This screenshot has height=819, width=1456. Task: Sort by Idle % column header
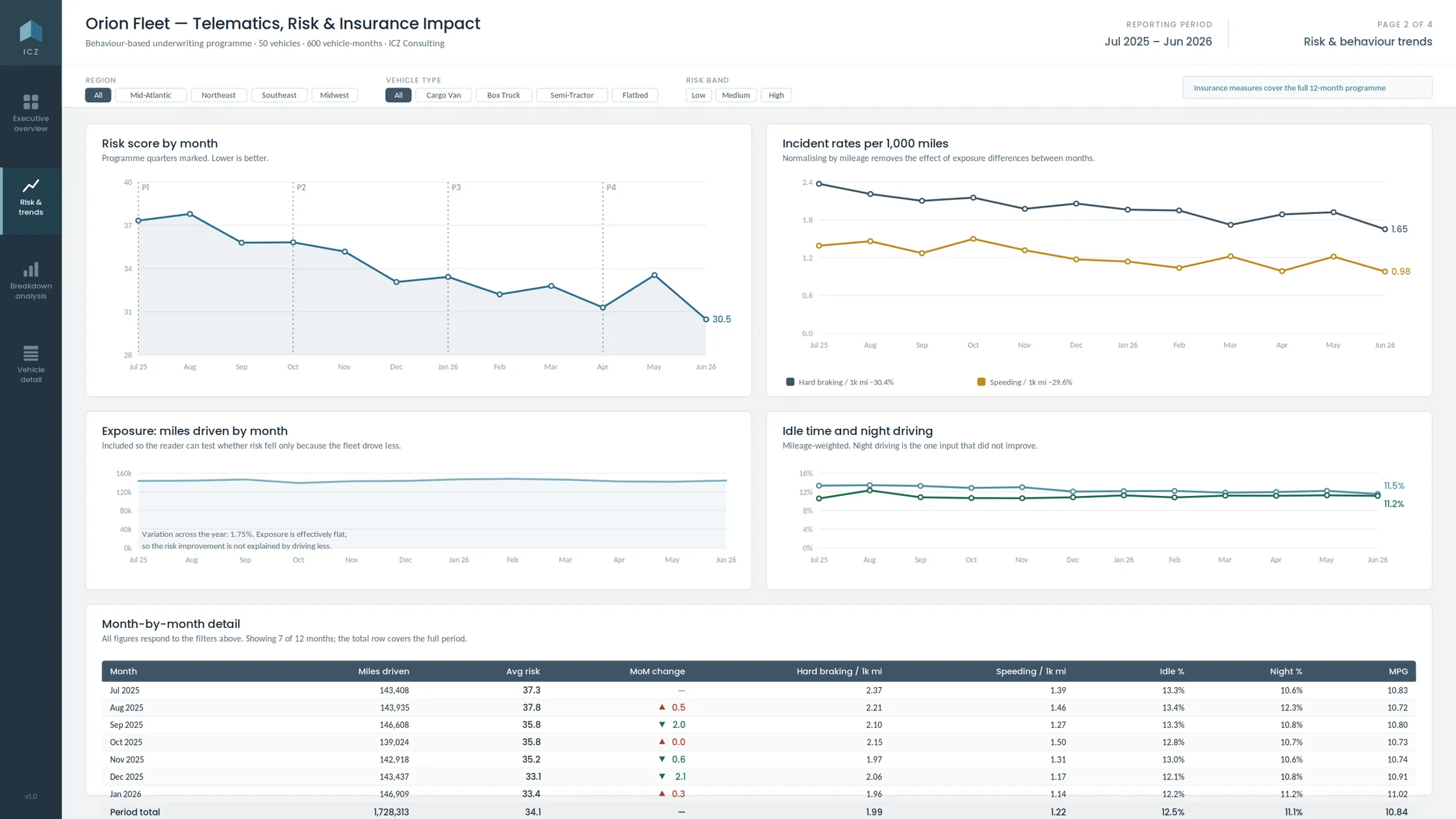(1172, 671)
